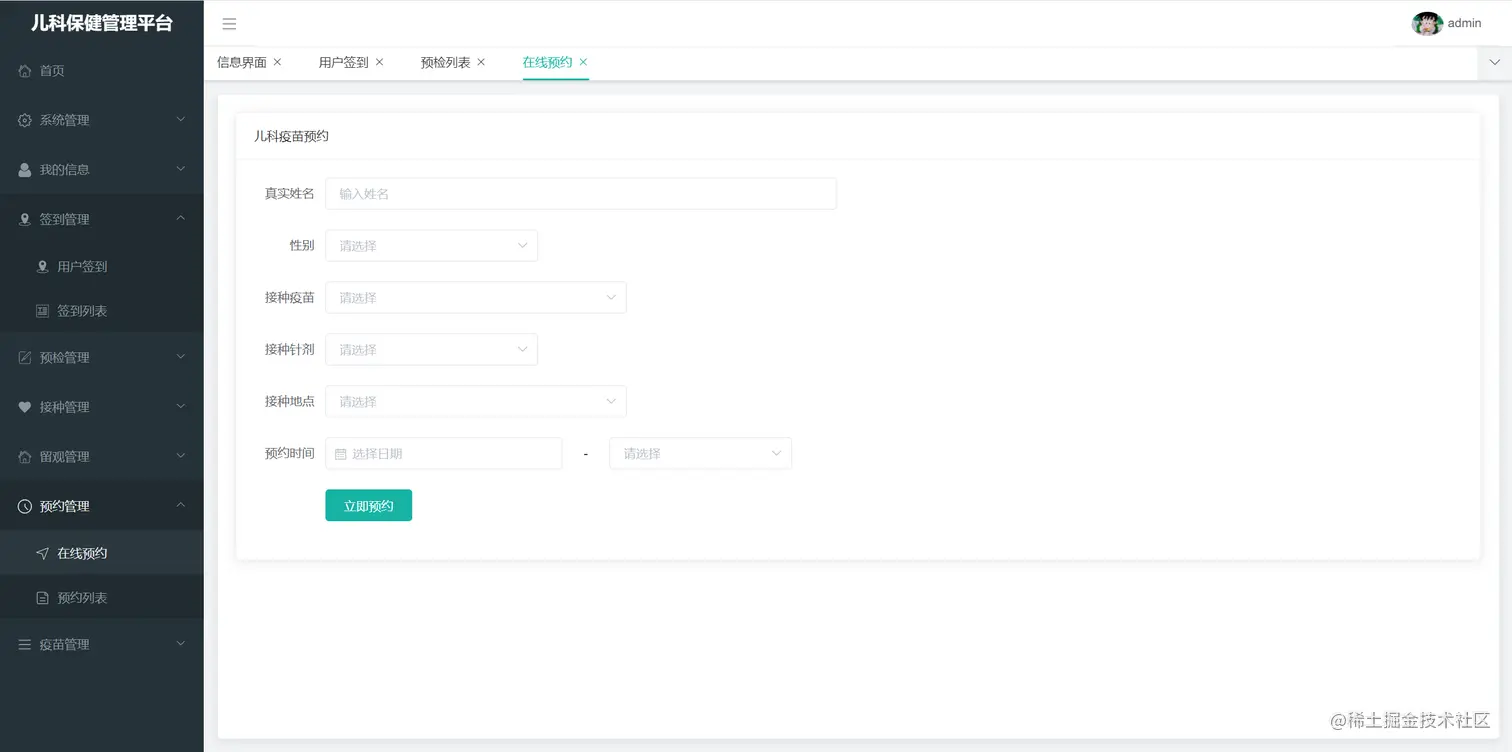Image resolution: width=1512 pixels, height=752 pixels.
Task: Expand the 留观管理 sidebar menu
Action: [102, 457]
